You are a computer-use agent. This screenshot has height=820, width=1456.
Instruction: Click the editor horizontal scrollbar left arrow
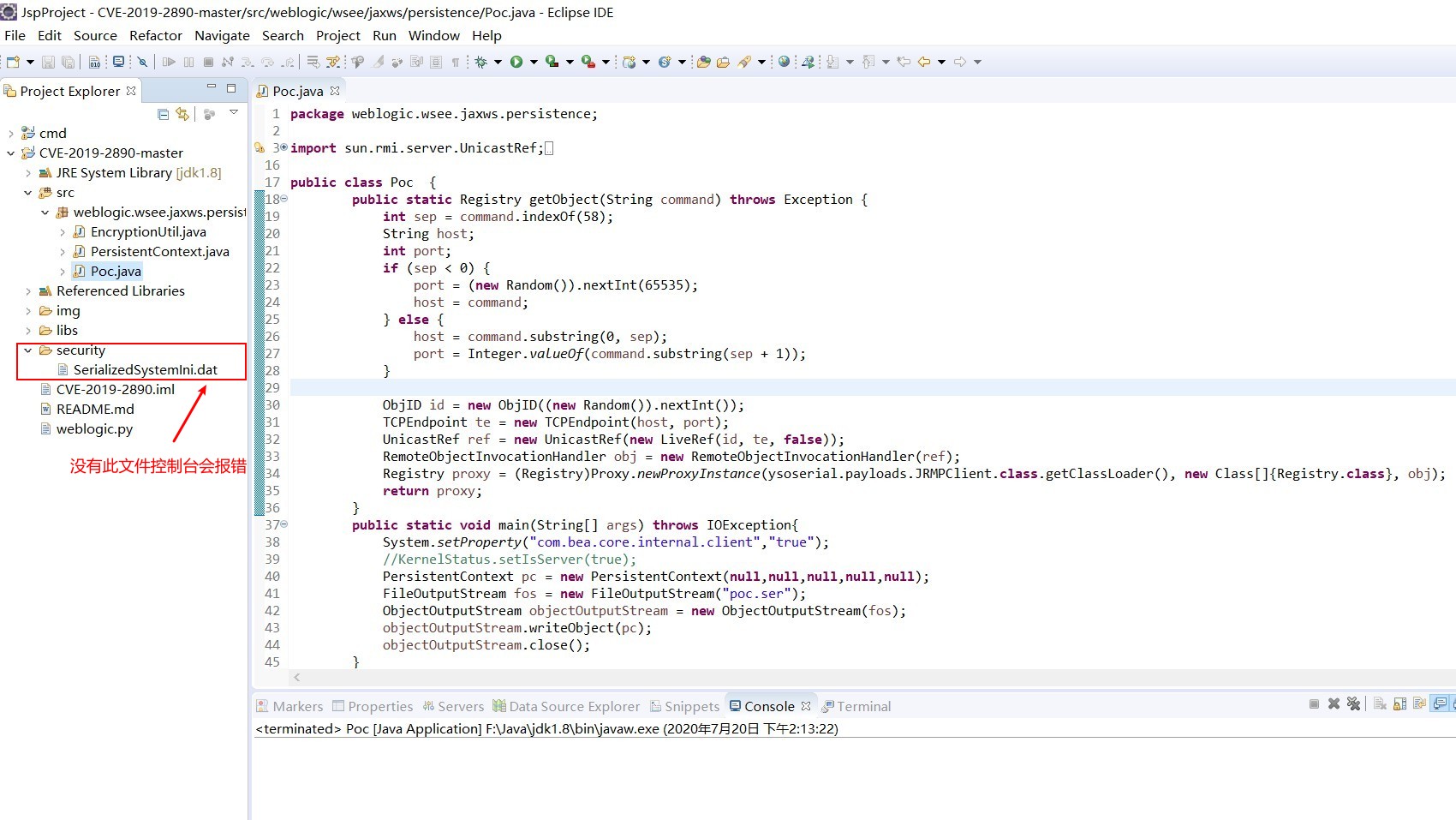297,677
